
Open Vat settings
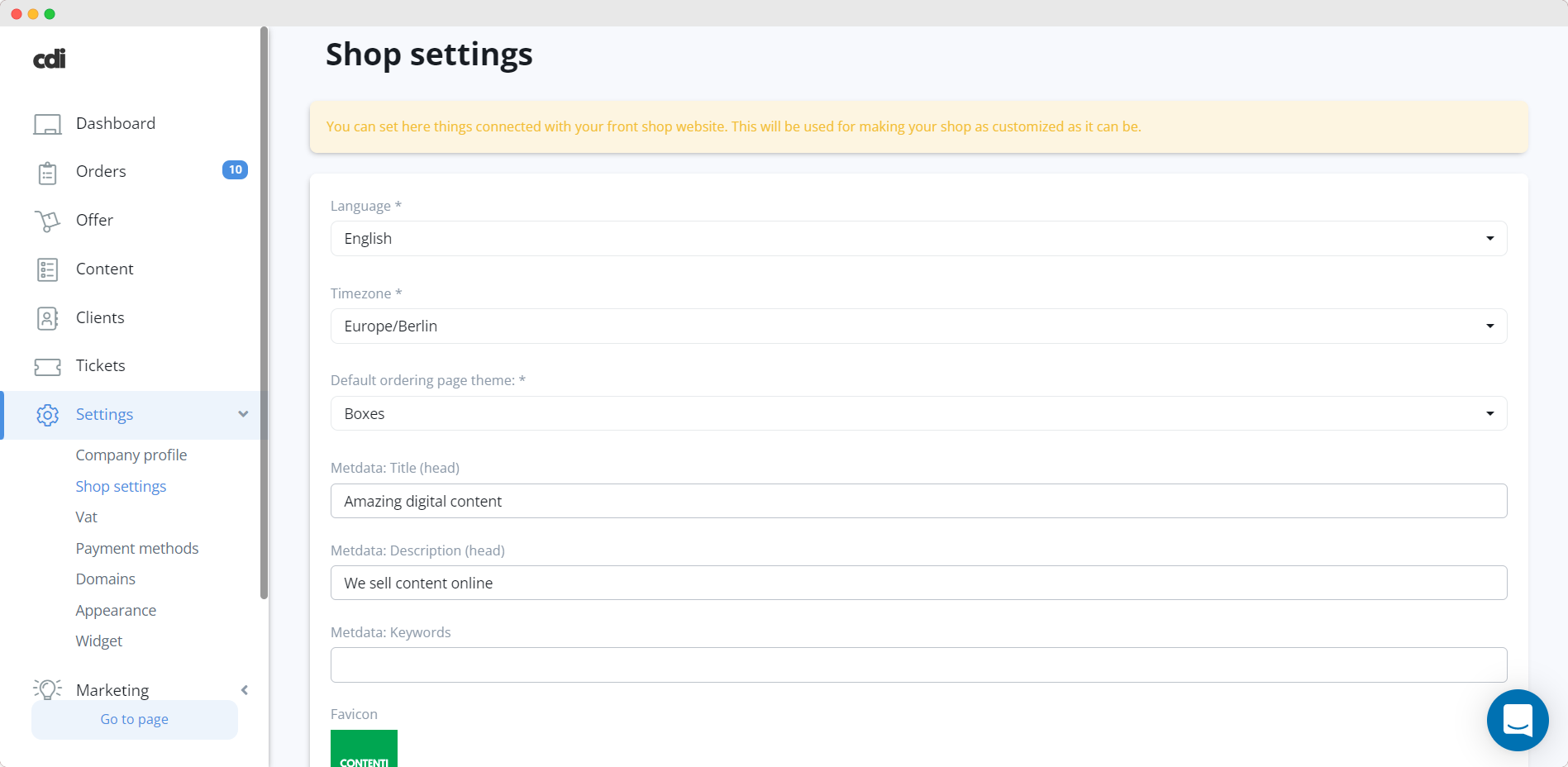pos(86,517)
